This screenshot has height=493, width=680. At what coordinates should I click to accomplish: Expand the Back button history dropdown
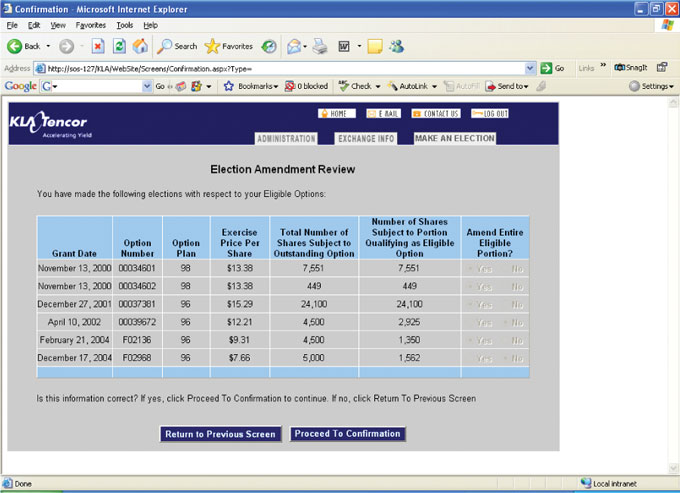[x=48, y=46]
